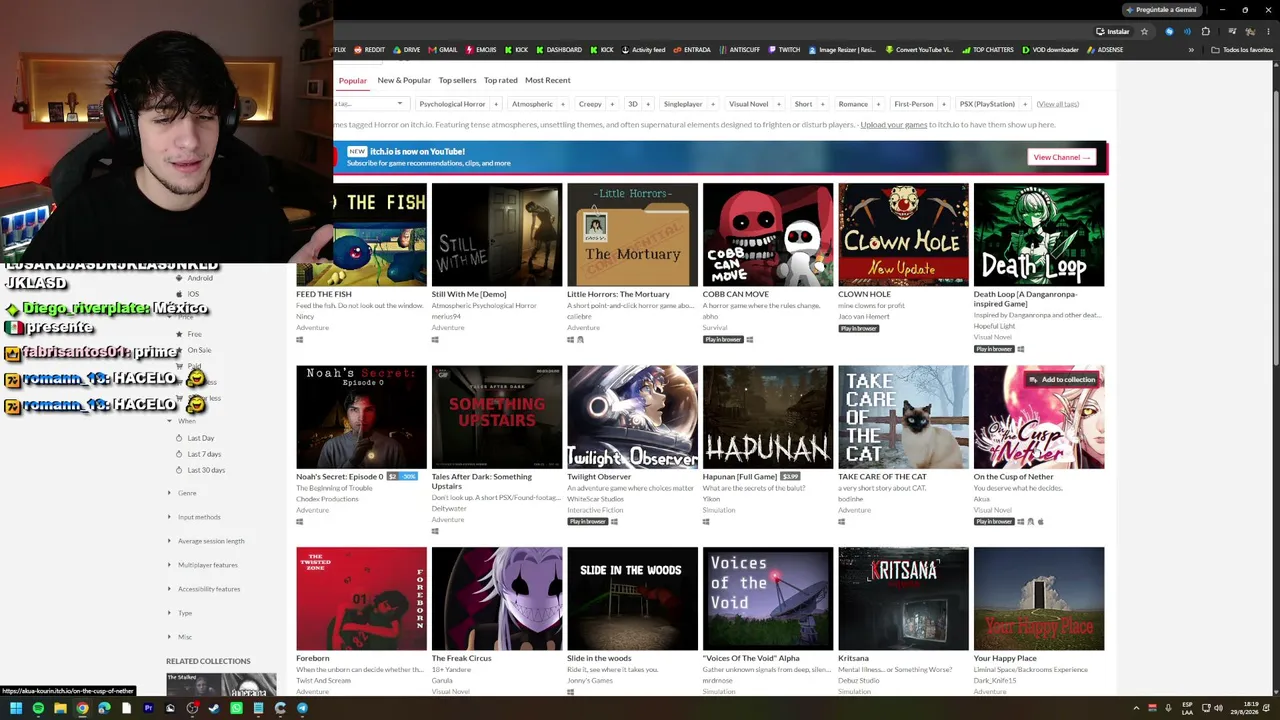
Task: Expand the Accessibility features filter
Action: point(208,589)
